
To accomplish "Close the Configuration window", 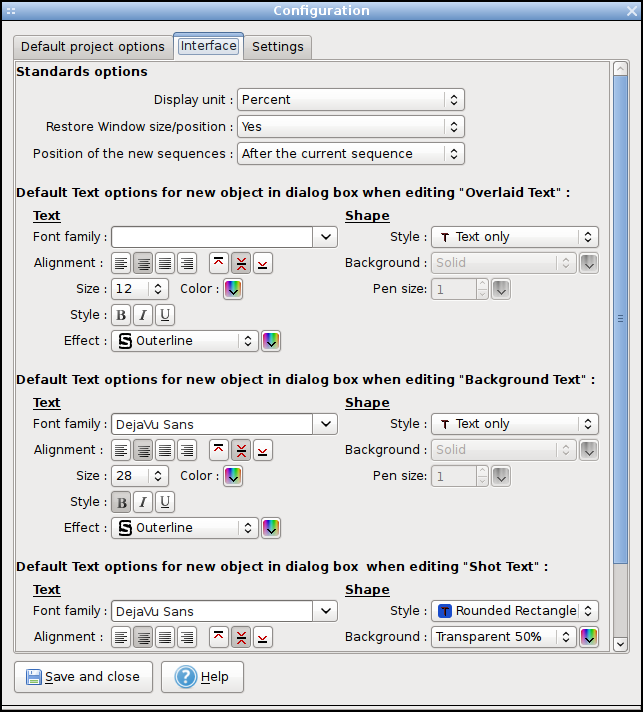I will coord(632,11).
